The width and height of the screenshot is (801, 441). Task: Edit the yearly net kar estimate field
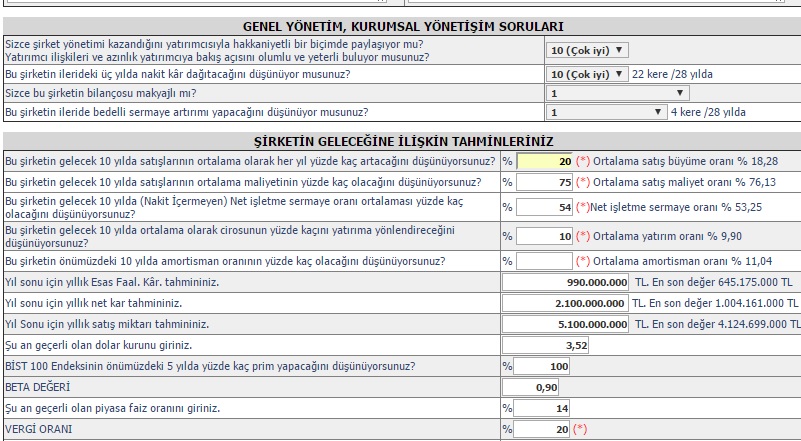tap(566, 303)
